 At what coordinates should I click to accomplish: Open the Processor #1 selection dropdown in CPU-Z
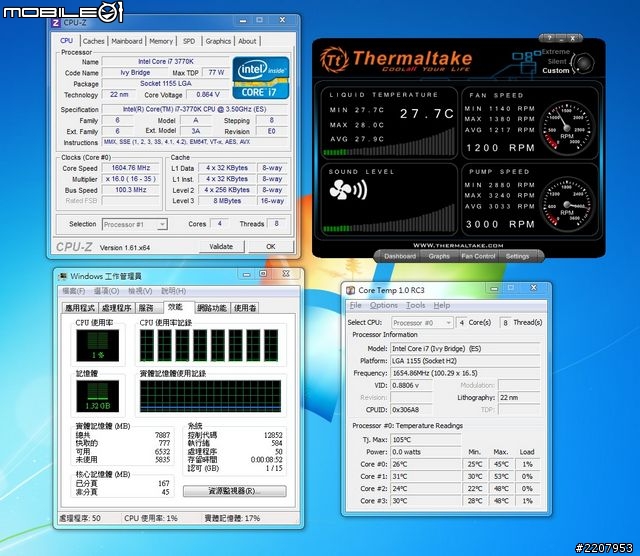[x=134, y=225]
